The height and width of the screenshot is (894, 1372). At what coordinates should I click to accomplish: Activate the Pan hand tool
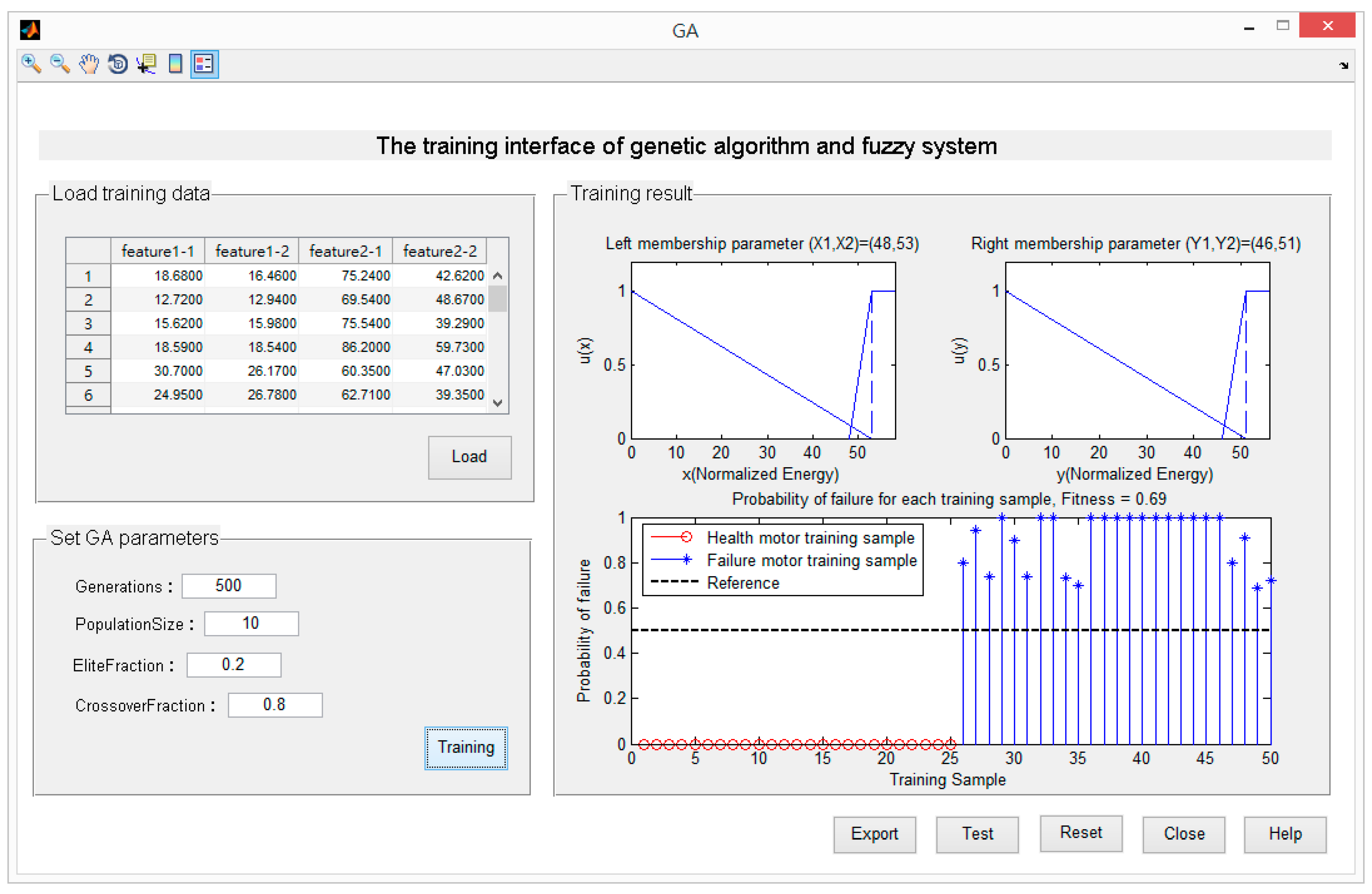89,63
